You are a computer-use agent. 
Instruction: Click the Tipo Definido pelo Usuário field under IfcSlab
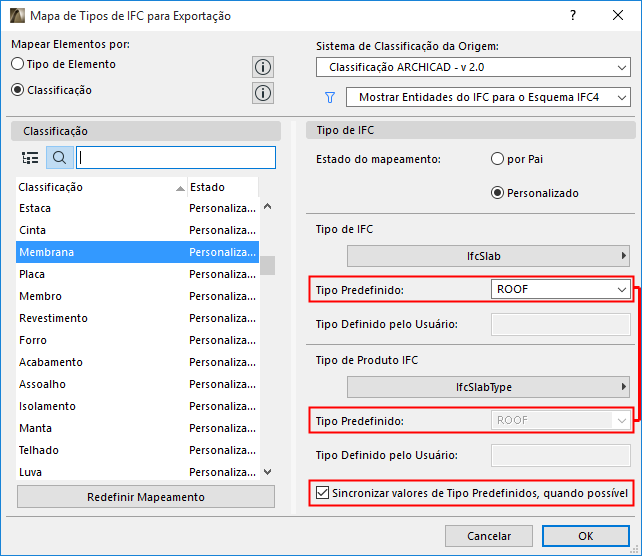(x=561, y=324)
